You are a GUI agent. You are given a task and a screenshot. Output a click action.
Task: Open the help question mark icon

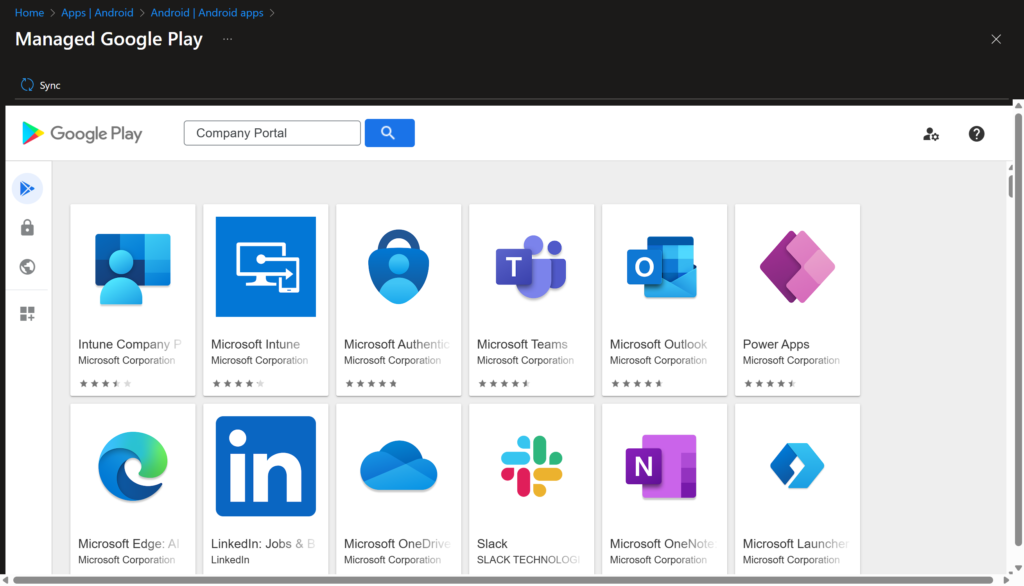click(x=976, y=134)
